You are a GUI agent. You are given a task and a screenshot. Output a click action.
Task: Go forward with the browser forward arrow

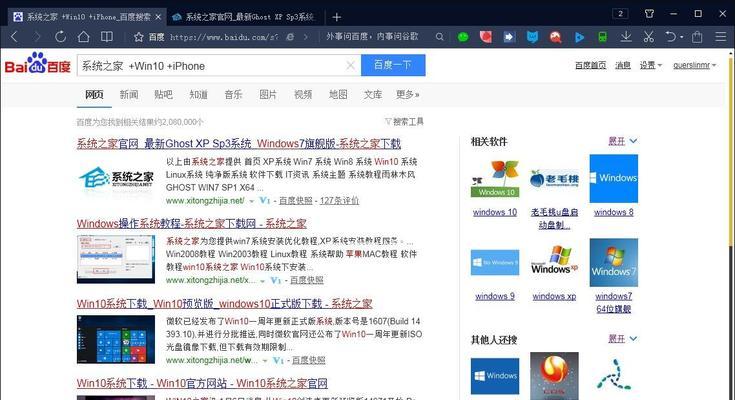point(37,37)
